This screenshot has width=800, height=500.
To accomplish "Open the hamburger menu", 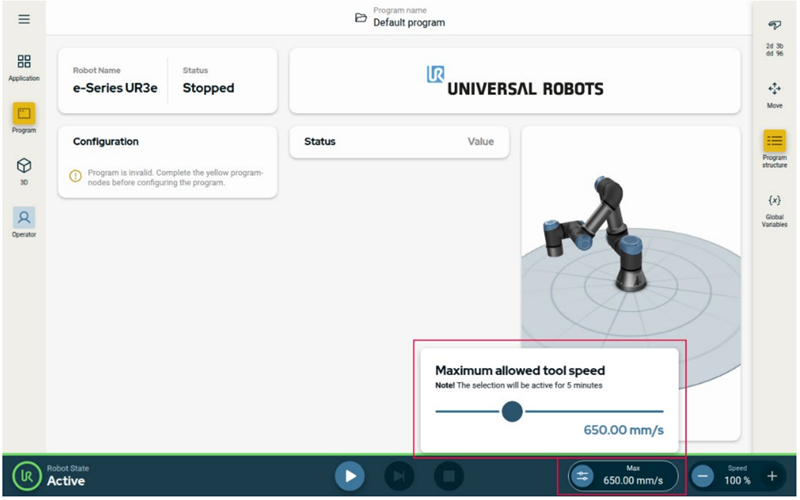I will tap(24, 20).
